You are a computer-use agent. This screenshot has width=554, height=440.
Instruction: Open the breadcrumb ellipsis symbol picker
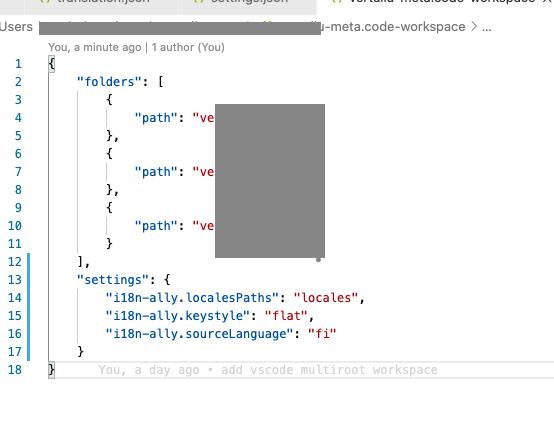487,27
